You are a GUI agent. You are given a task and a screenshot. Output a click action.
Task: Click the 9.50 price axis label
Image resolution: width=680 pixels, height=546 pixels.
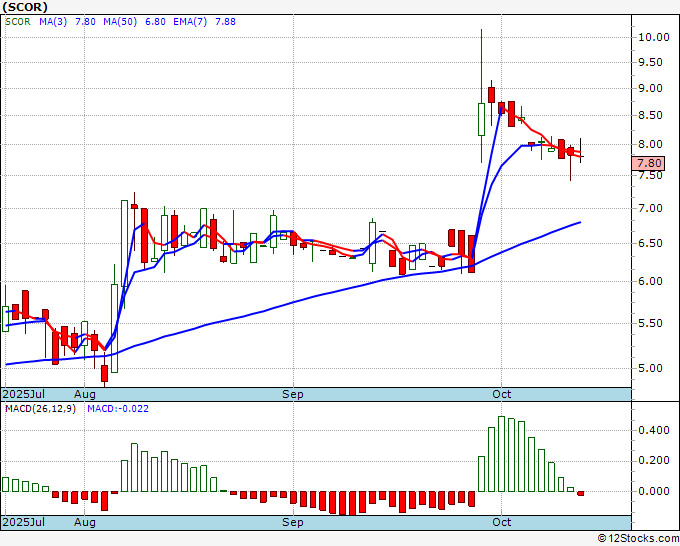tap(650, 62)
